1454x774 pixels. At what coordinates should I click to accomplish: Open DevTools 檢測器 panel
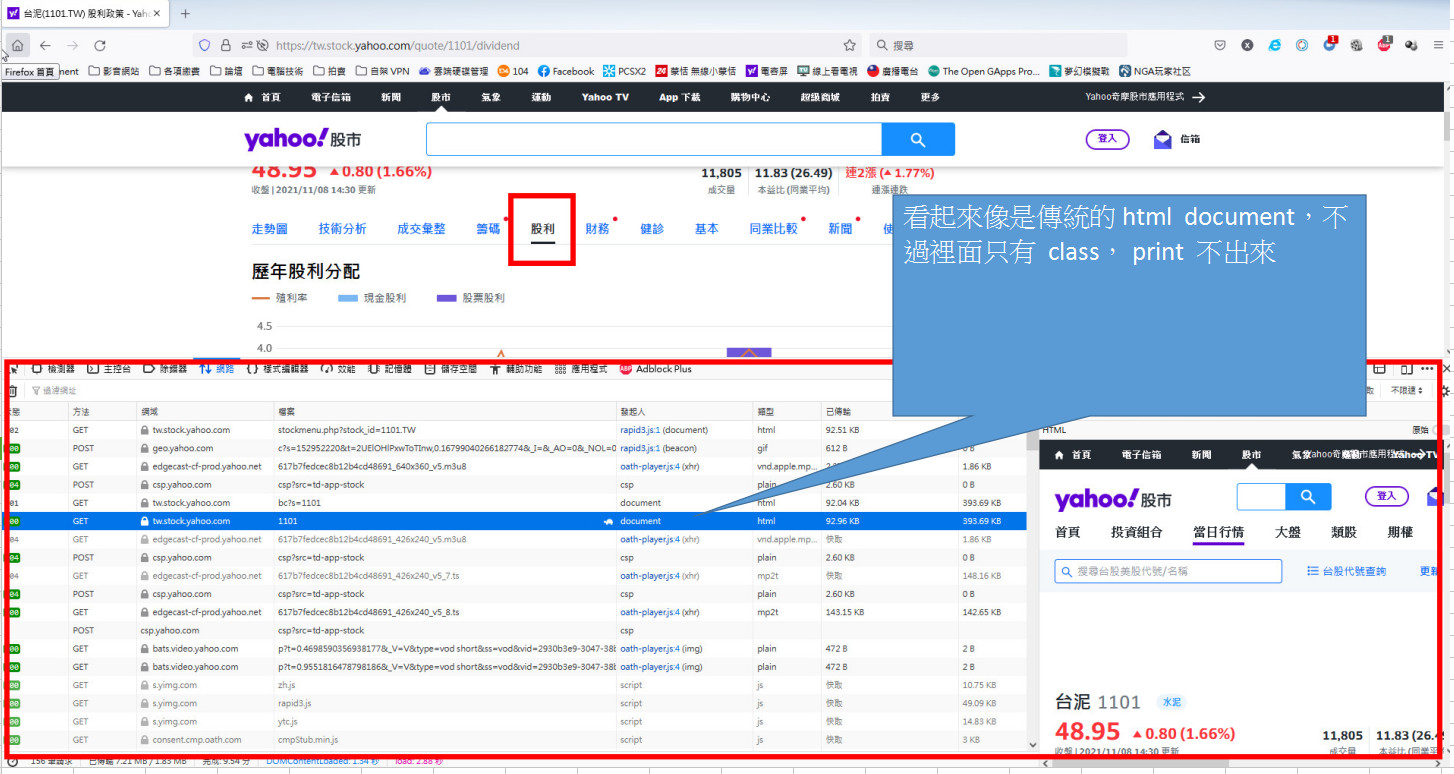pos(53,369)
